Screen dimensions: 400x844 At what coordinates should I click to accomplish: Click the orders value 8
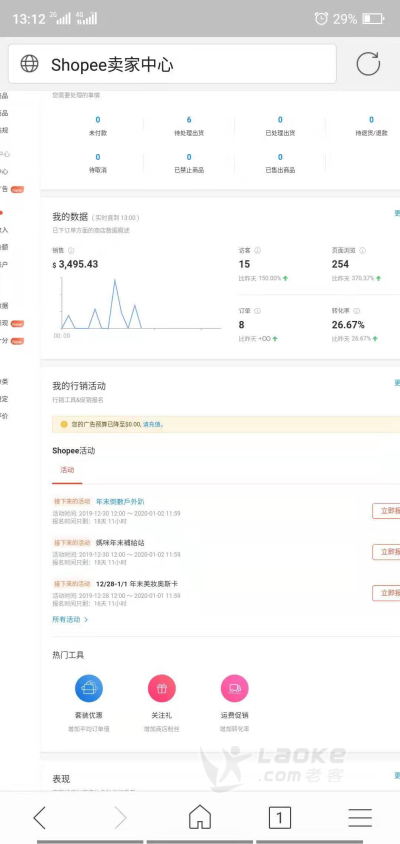pyautogui.click(x=241, y=325)
